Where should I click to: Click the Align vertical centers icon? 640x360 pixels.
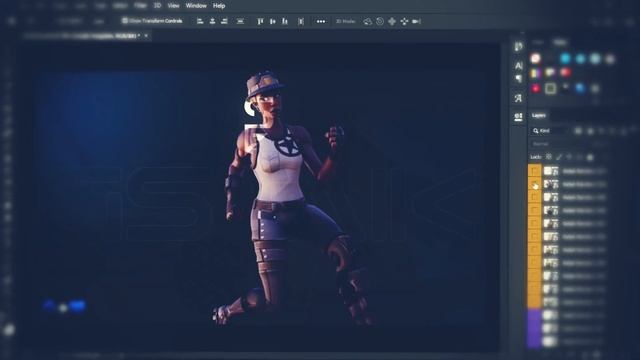click(x=272, y=21)
